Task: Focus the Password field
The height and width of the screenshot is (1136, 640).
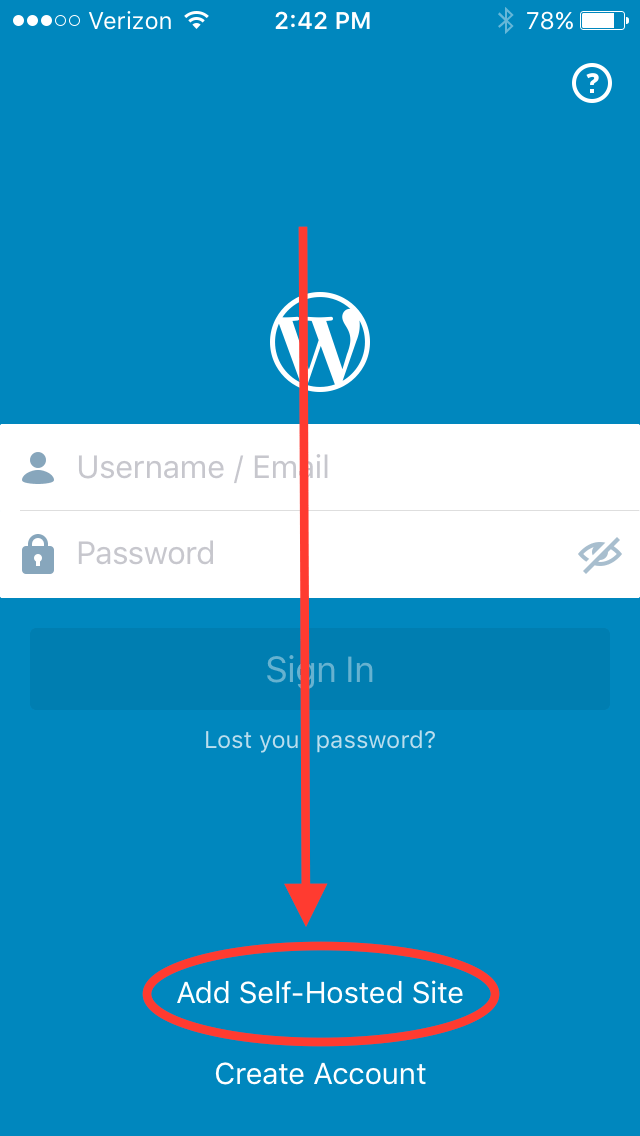Action: (x=320, y=554)
